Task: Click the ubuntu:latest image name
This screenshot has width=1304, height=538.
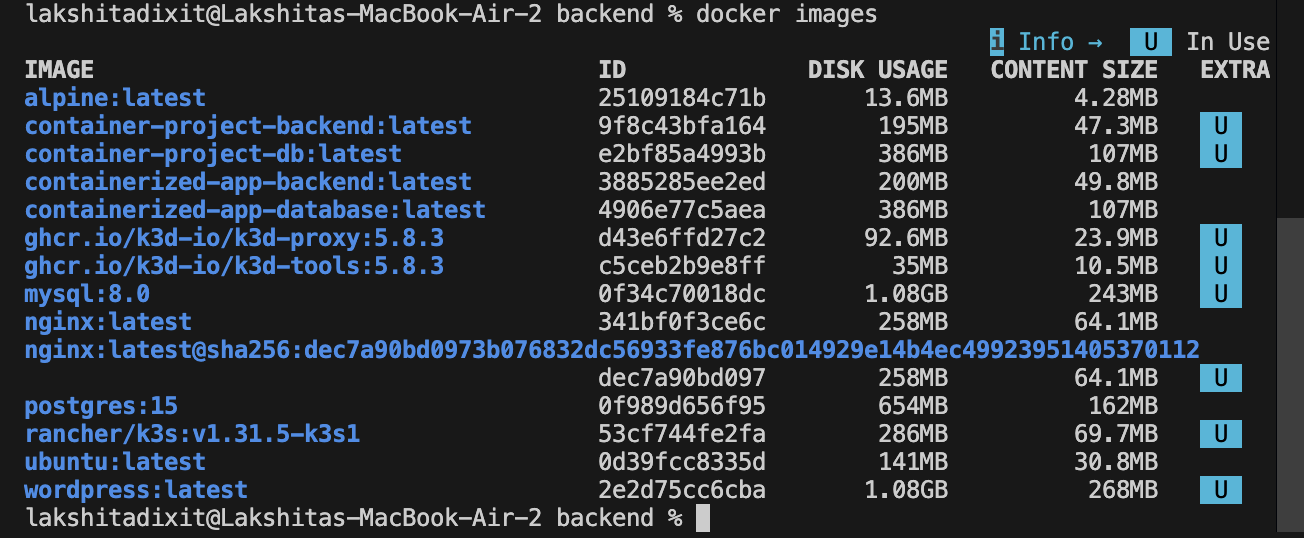Action: pos(115,462)
